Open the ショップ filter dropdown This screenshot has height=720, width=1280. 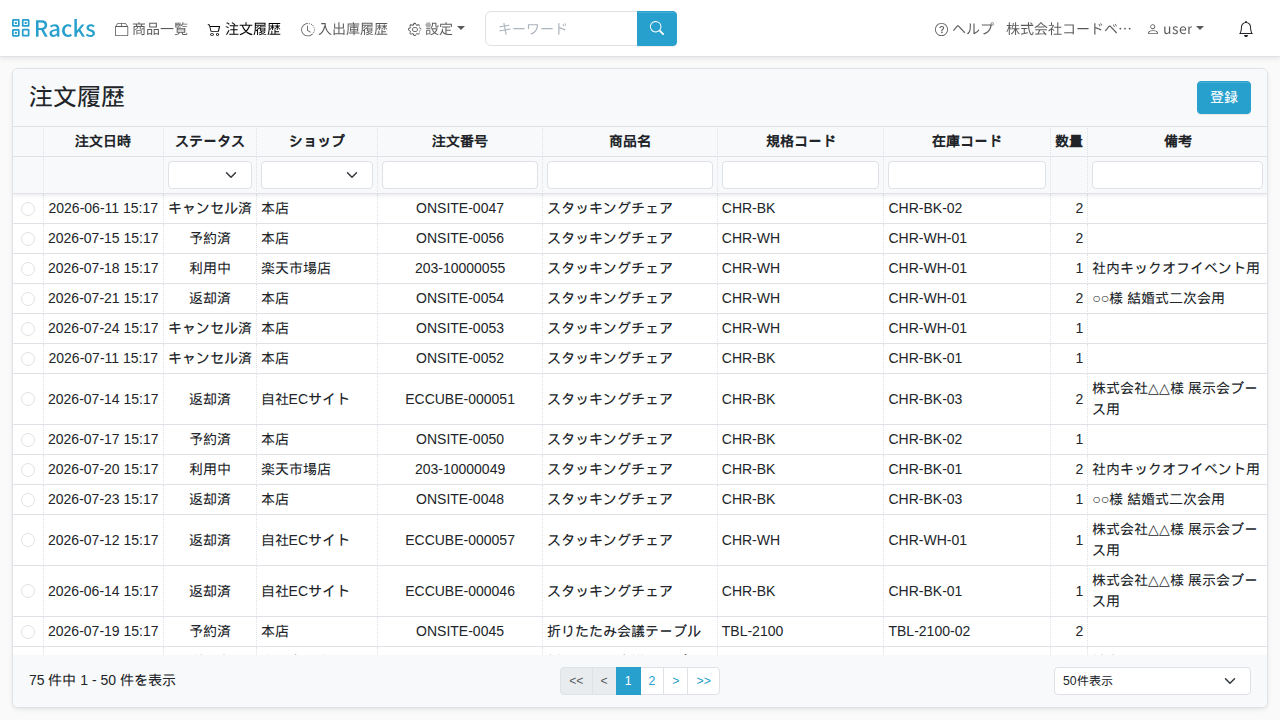[317, 175]
